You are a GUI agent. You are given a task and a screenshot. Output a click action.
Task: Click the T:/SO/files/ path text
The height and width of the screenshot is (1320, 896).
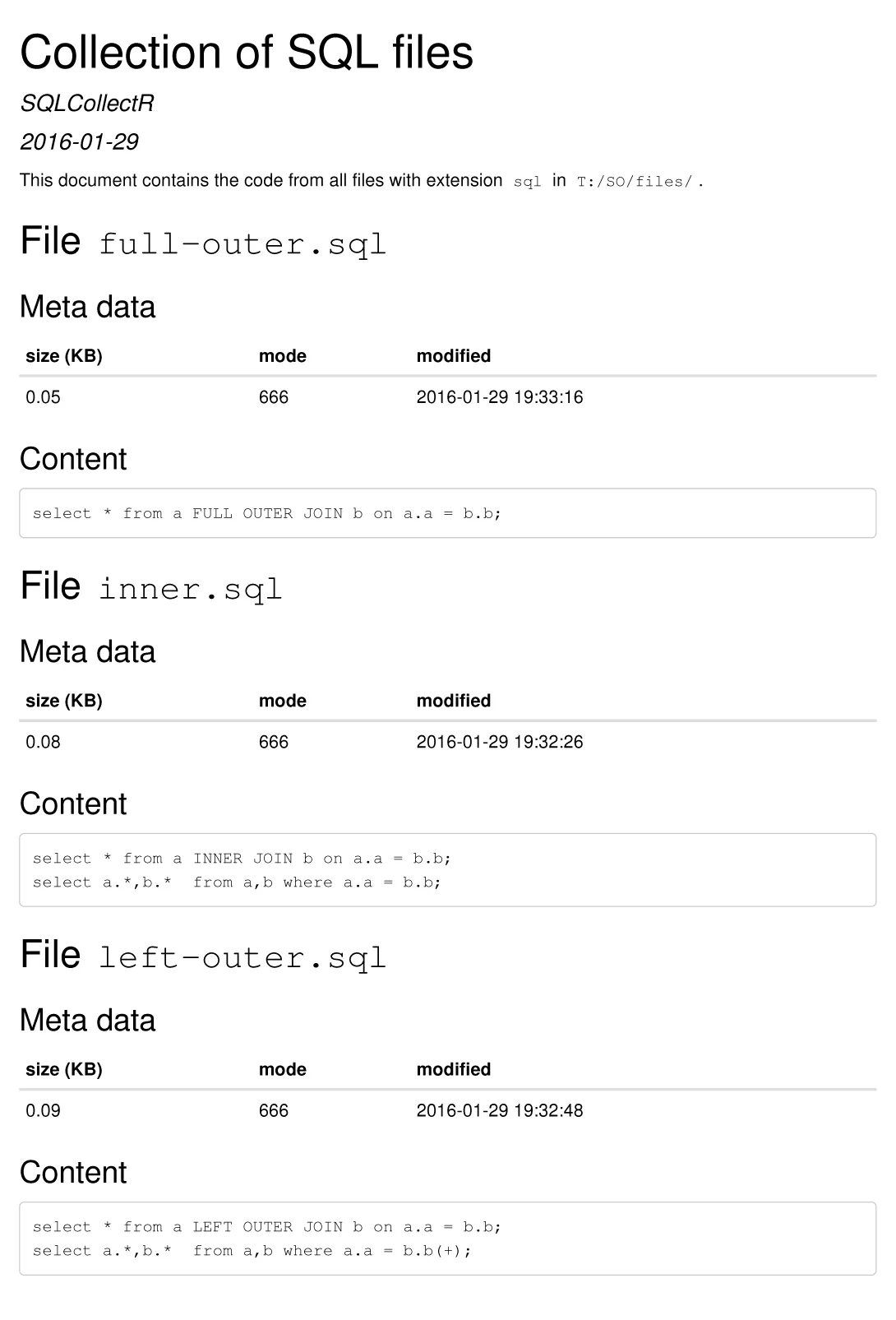(635, 182)
